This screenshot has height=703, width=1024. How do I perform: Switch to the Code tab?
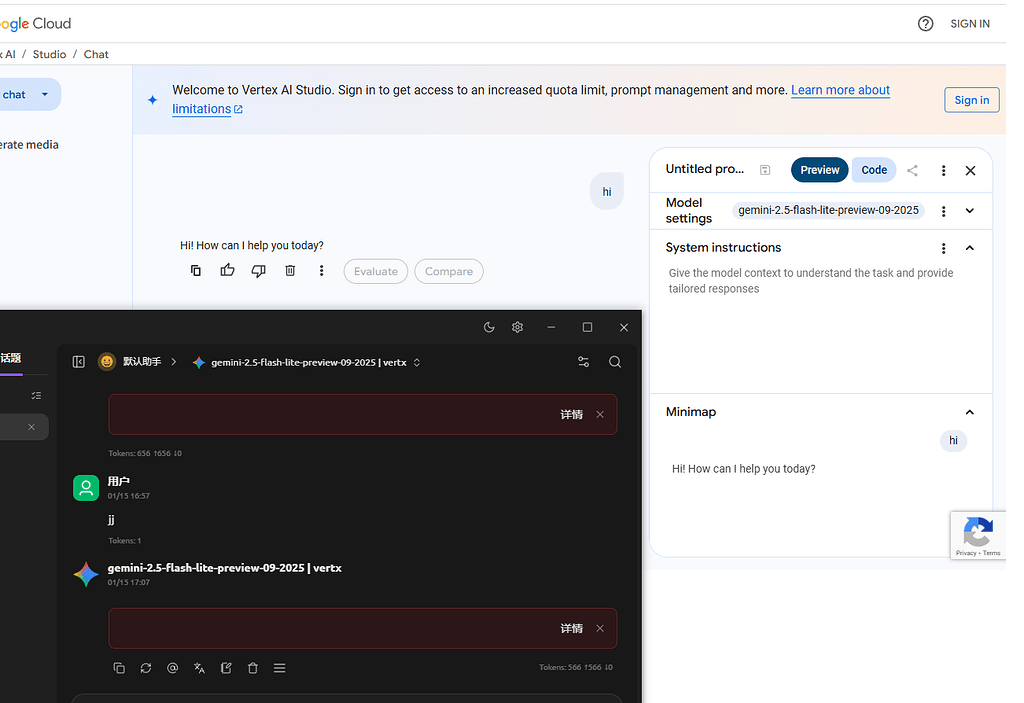[874, 170]
